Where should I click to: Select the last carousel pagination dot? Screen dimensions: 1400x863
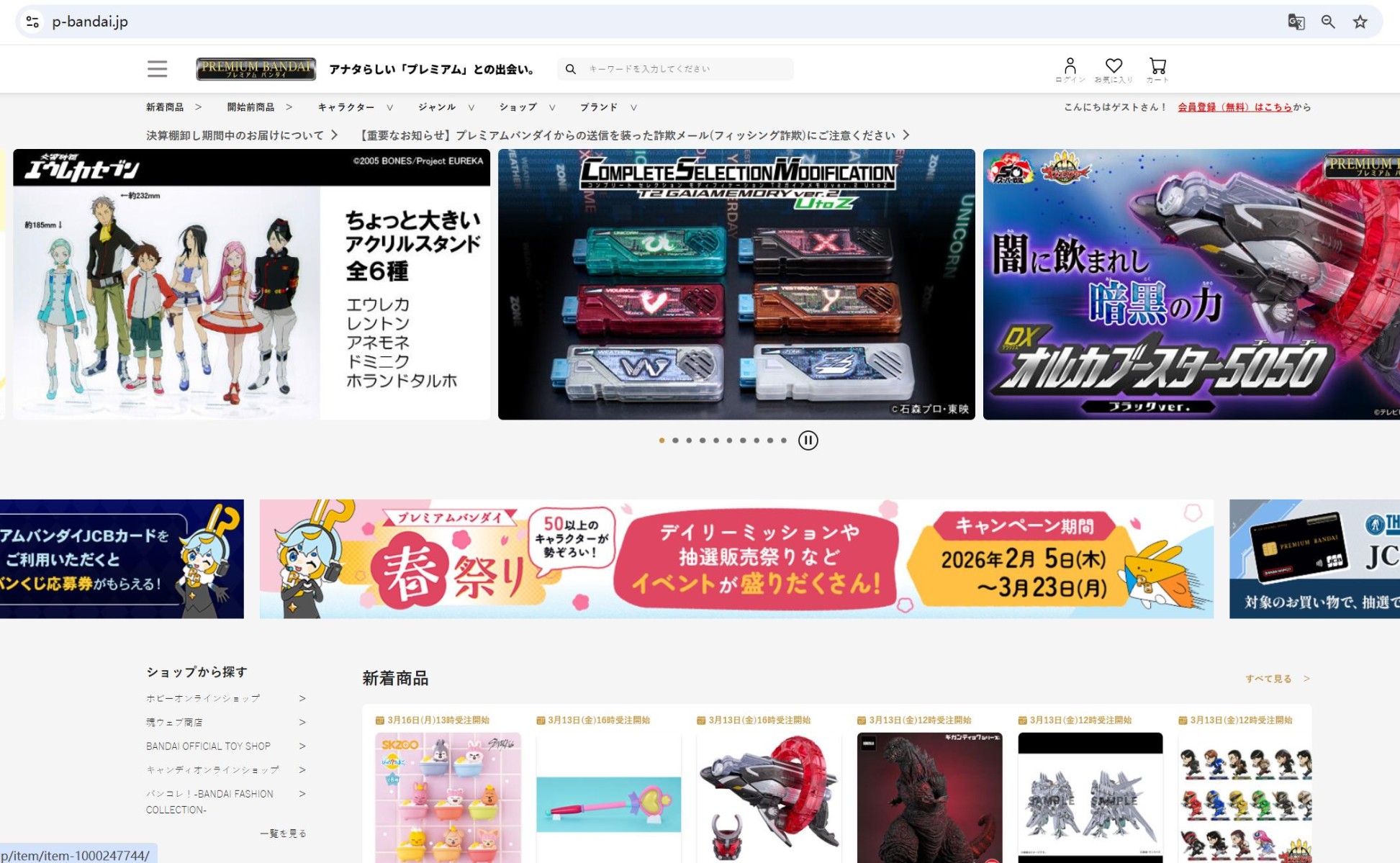[784, 440]
